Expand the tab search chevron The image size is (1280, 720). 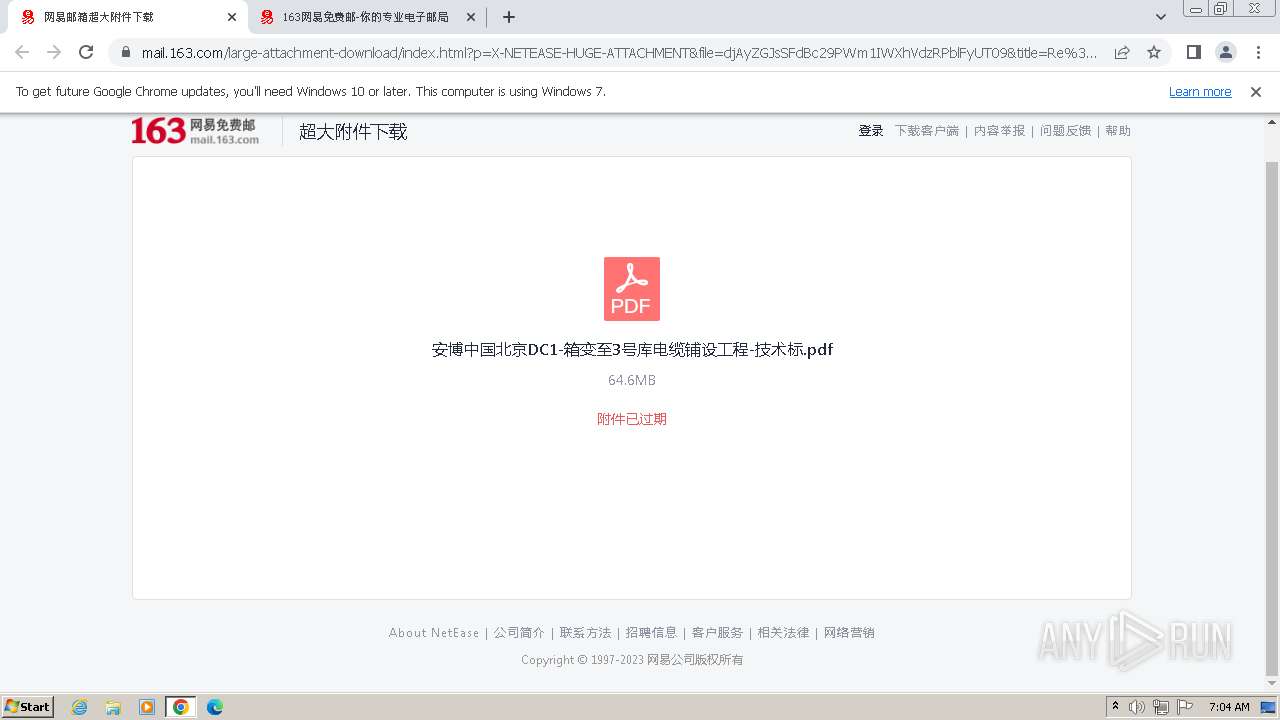(x=1161, y=17)
